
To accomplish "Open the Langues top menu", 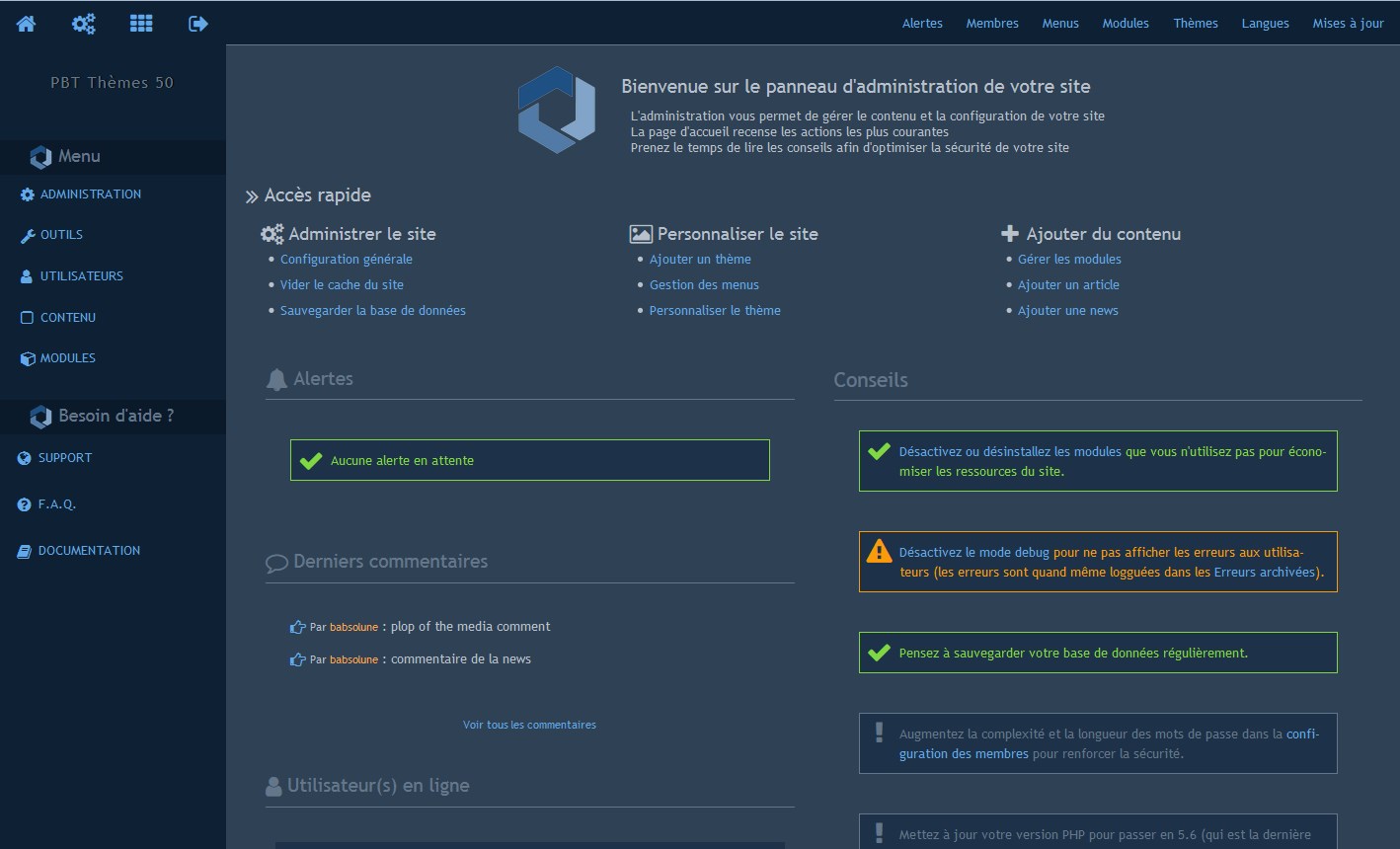I will point(1266,24).
